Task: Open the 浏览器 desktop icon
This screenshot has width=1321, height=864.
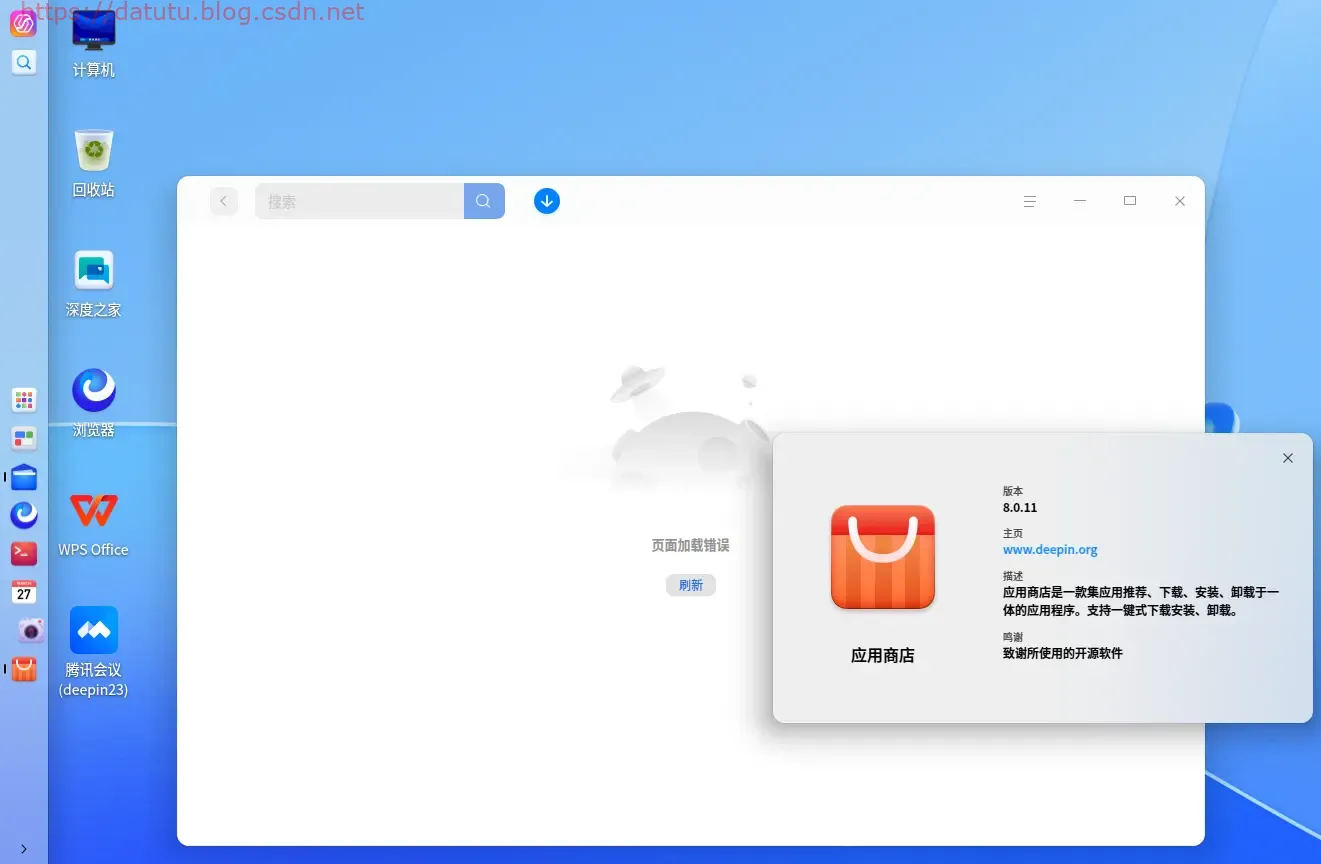Action: pos(94,402)
